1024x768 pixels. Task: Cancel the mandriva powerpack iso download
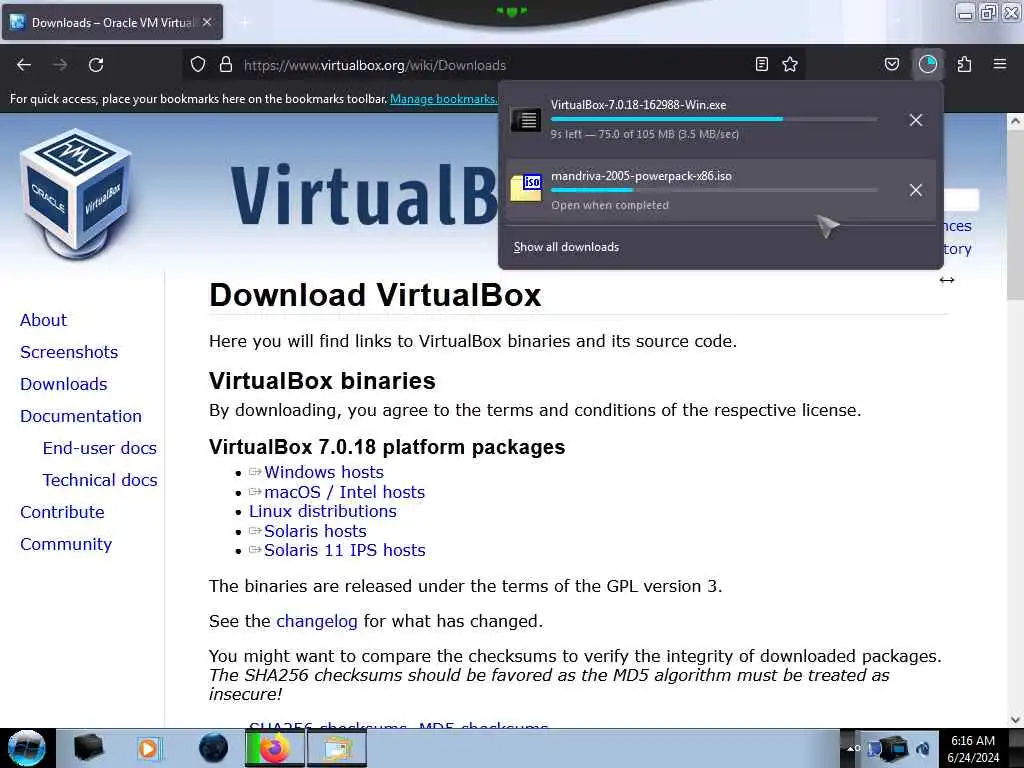(916, 190)
